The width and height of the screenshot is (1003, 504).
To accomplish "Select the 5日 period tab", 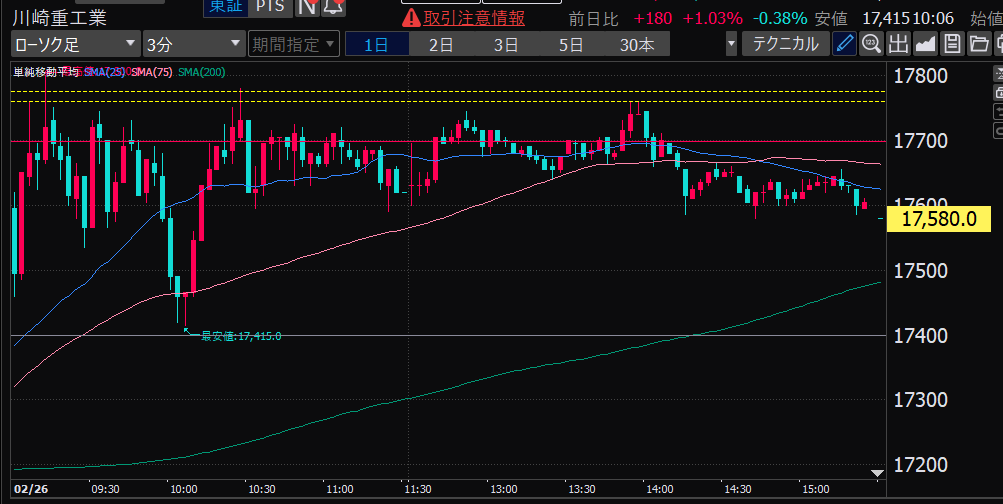I will (x=571, y=44).
